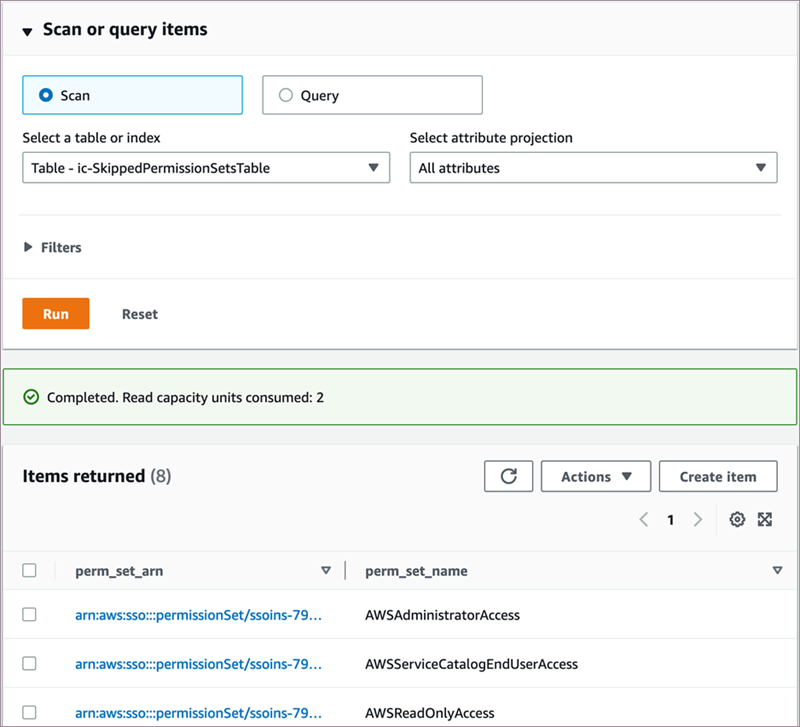Click the orange Run button
Screen dimensions: 800x727
pos(56,314)
